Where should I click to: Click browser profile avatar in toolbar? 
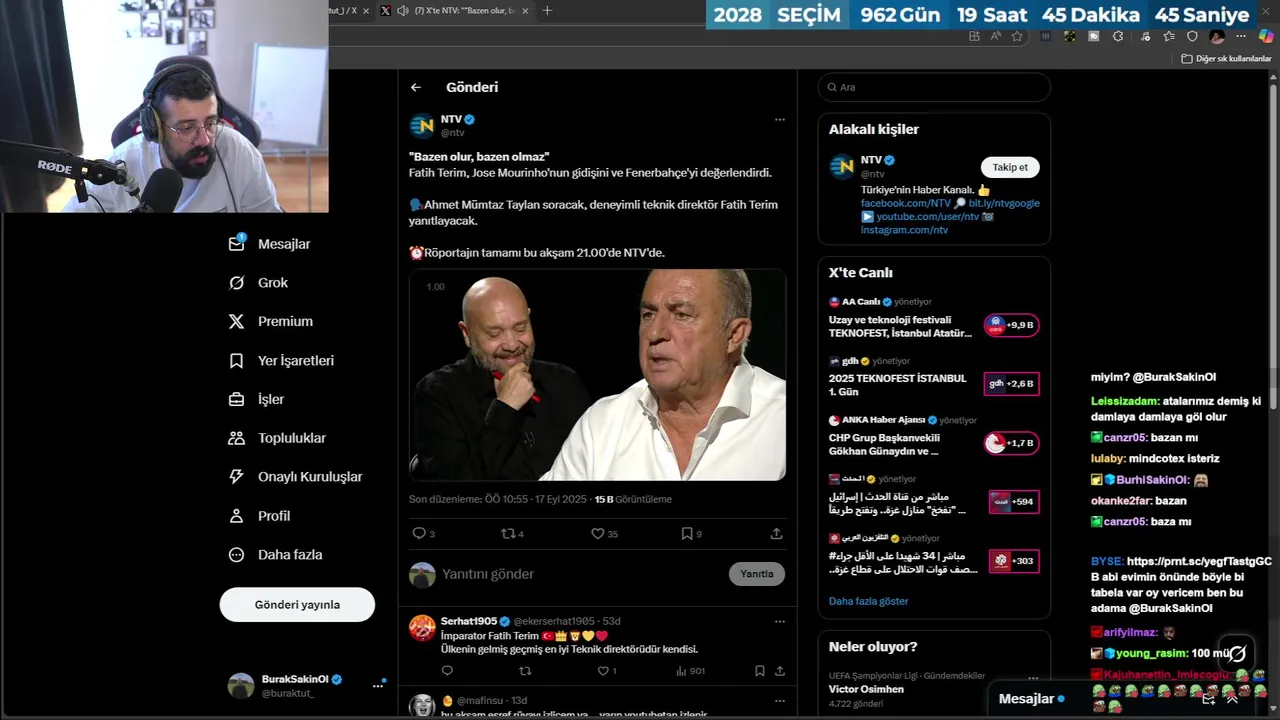[x=1217, y=36]
